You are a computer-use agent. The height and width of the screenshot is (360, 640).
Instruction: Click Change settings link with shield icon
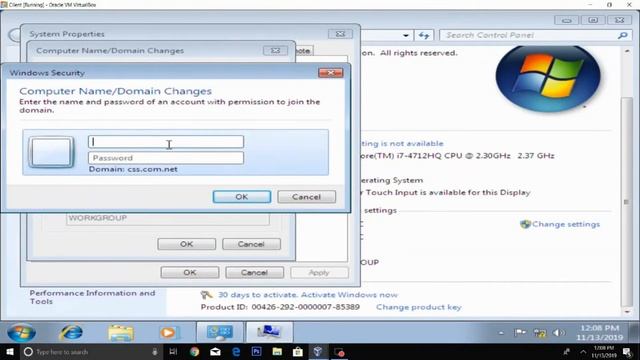(560, 224)
